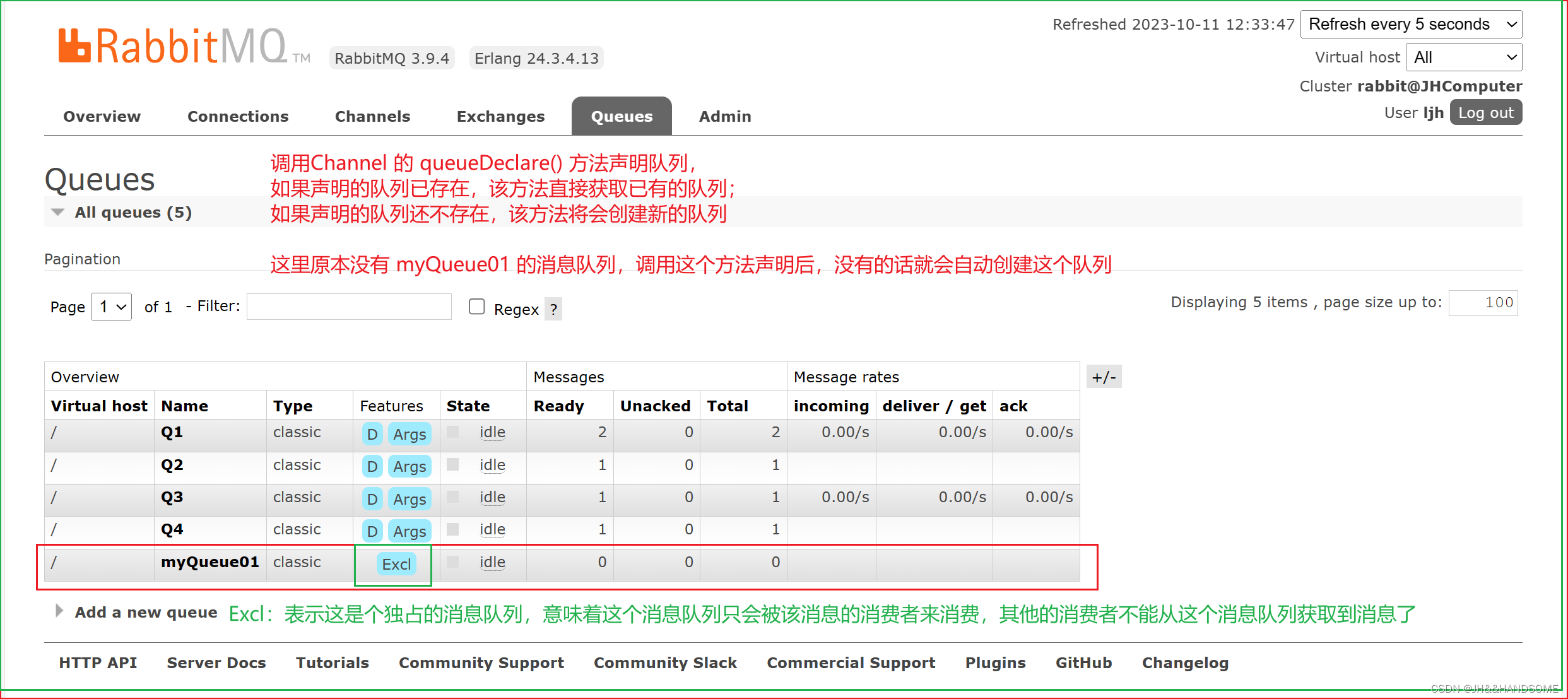Open the Changelog footer link

1186,662
